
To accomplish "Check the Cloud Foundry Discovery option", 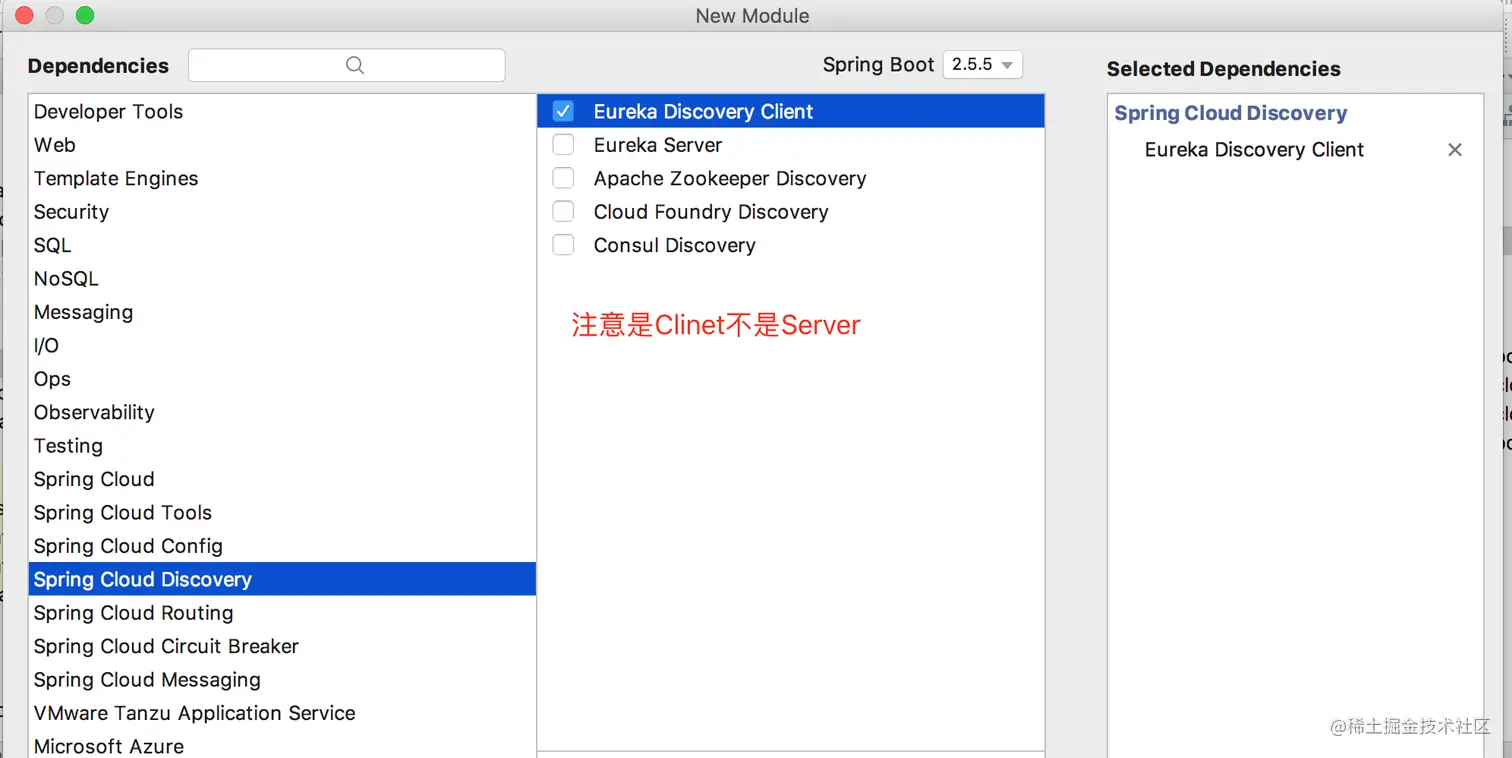I will coord(563,212).
